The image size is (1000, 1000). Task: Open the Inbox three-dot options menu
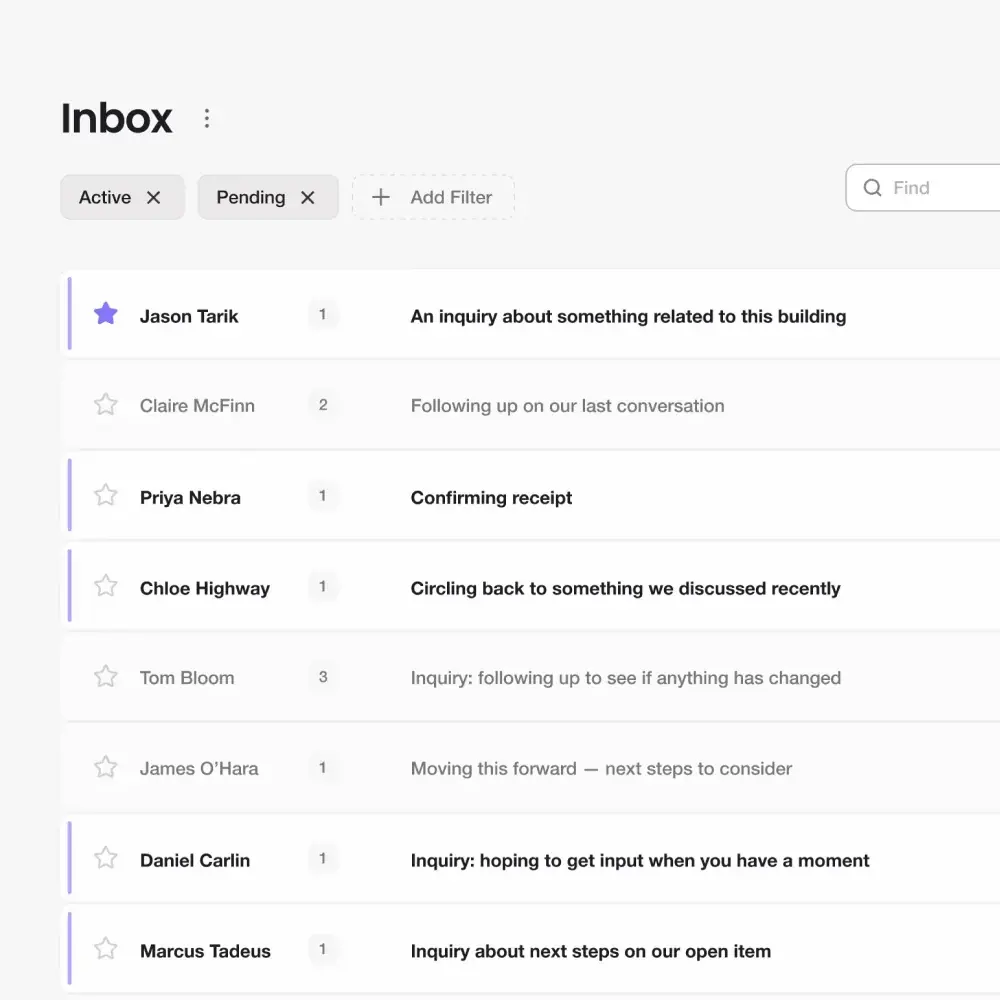(207, 118)
